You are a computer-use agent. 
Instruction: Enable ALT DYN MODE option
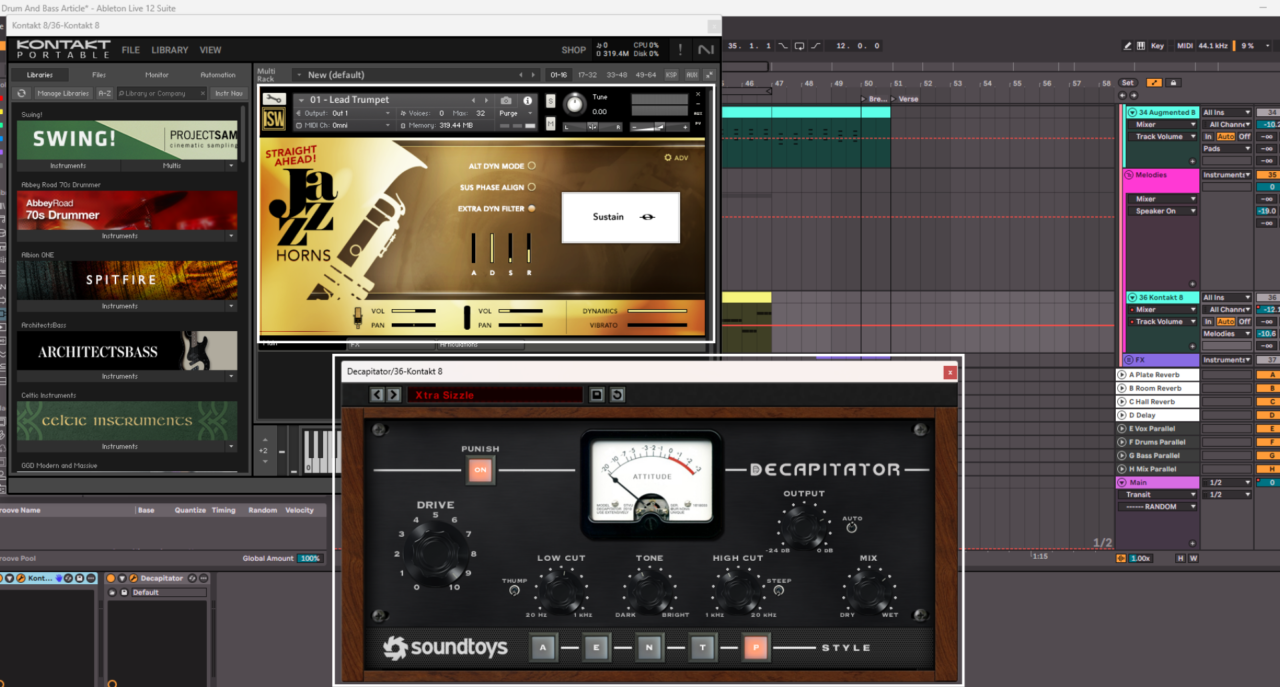click(x=531, y=166)
